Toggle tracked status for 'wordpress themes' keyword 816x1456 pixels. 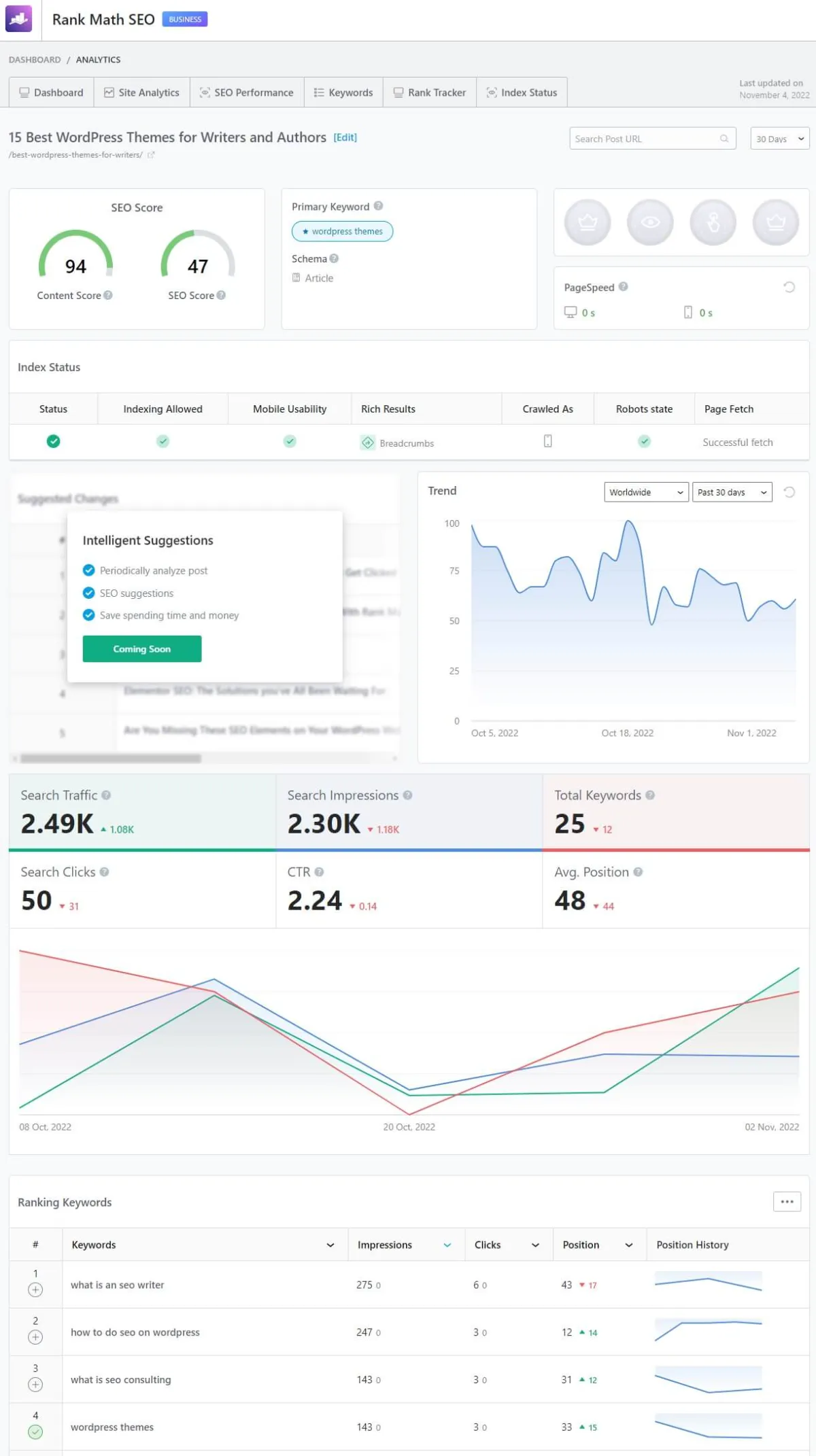click(x=35, y=1432)
